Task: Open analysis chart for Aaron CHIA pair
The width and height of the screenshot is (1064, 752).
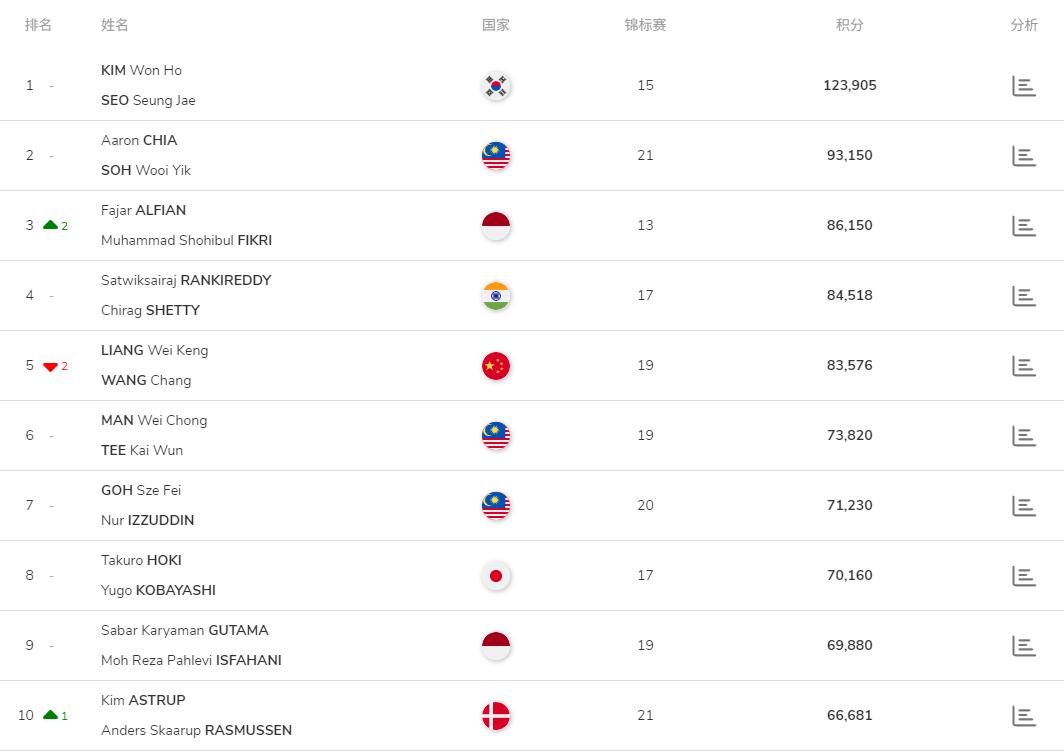Action: click(x=1023, y=156)
